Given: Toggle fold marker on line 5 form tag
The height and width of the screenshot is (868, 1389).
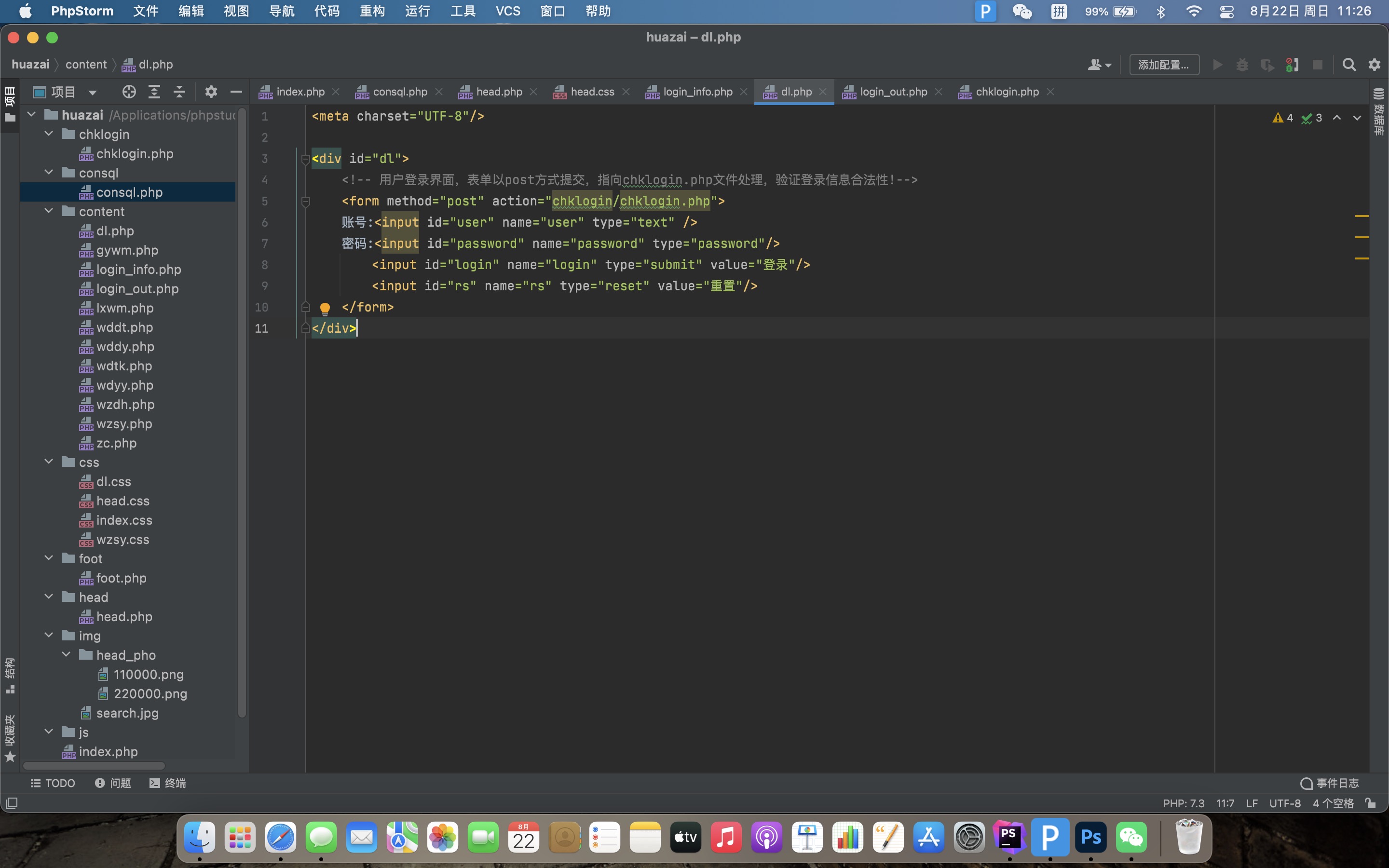Looking at the screenshot, I should coord(305,202).
